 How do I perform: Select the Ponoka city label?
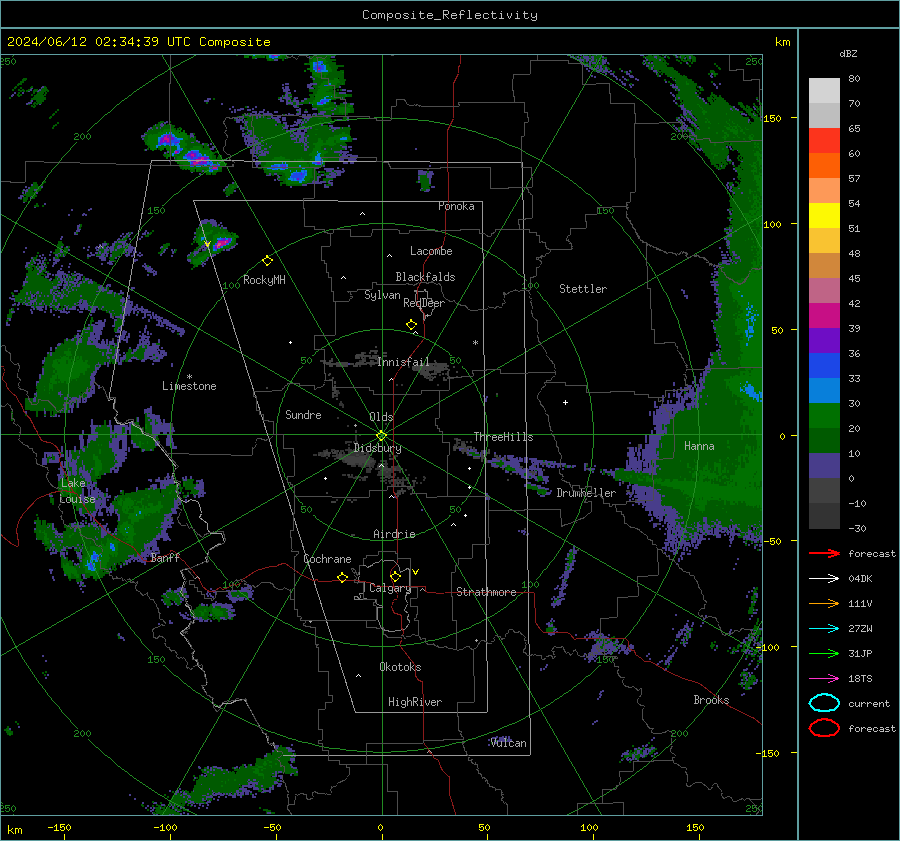coord(456,207)
